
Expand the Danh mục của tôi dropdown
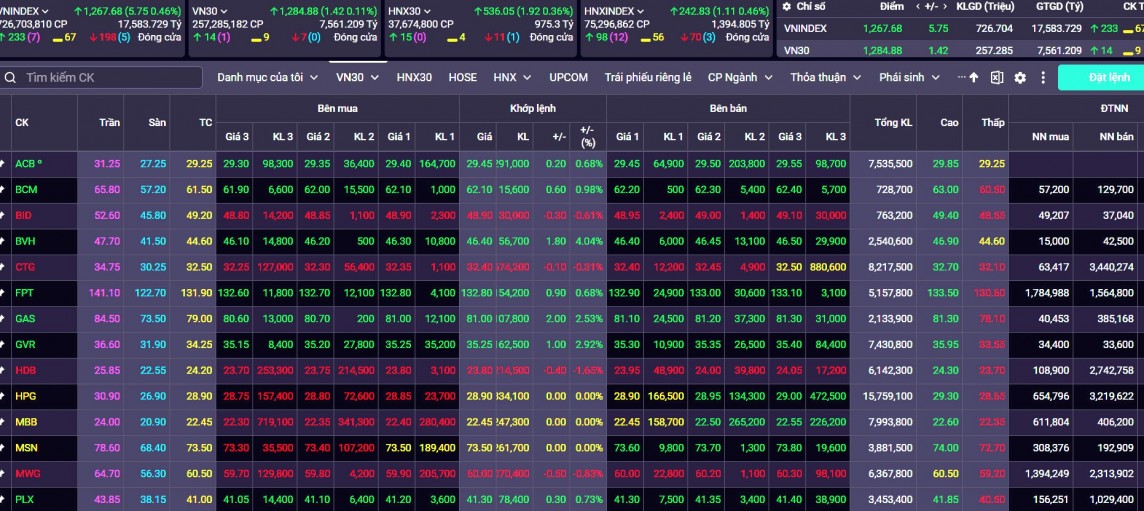(x=267, y=77)
